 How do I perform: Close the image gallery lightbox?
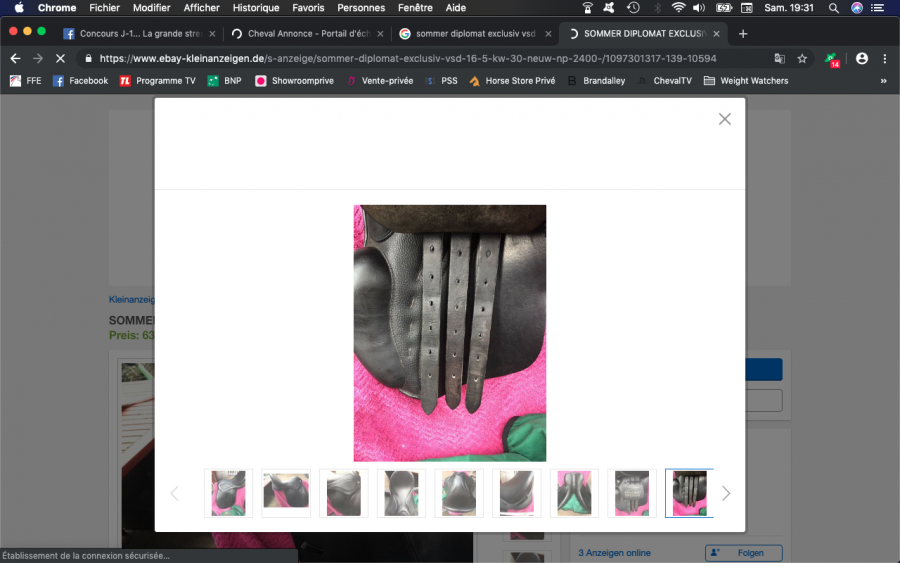click(725, 119)
